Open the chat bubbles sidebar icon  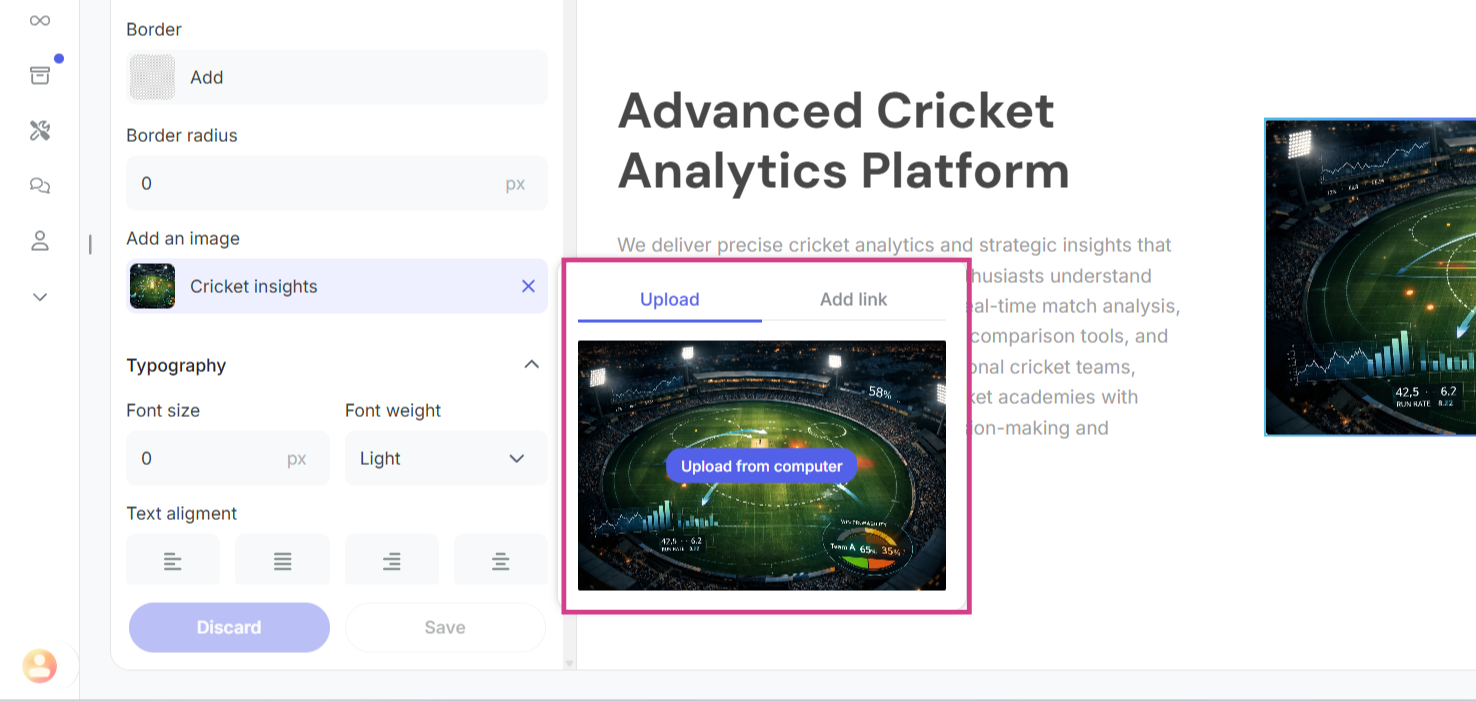point(40,186)
